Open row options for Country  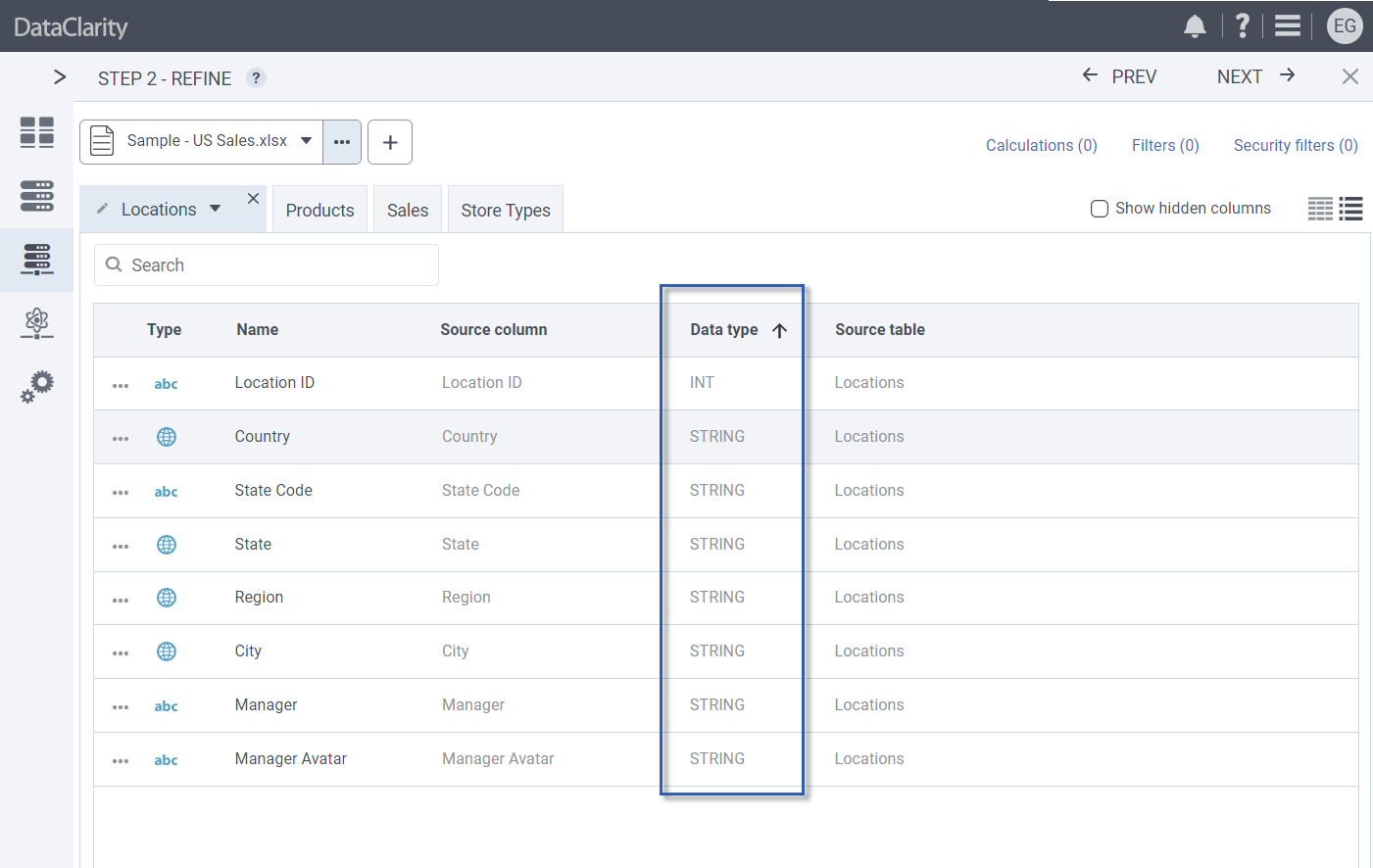point(121,438)
